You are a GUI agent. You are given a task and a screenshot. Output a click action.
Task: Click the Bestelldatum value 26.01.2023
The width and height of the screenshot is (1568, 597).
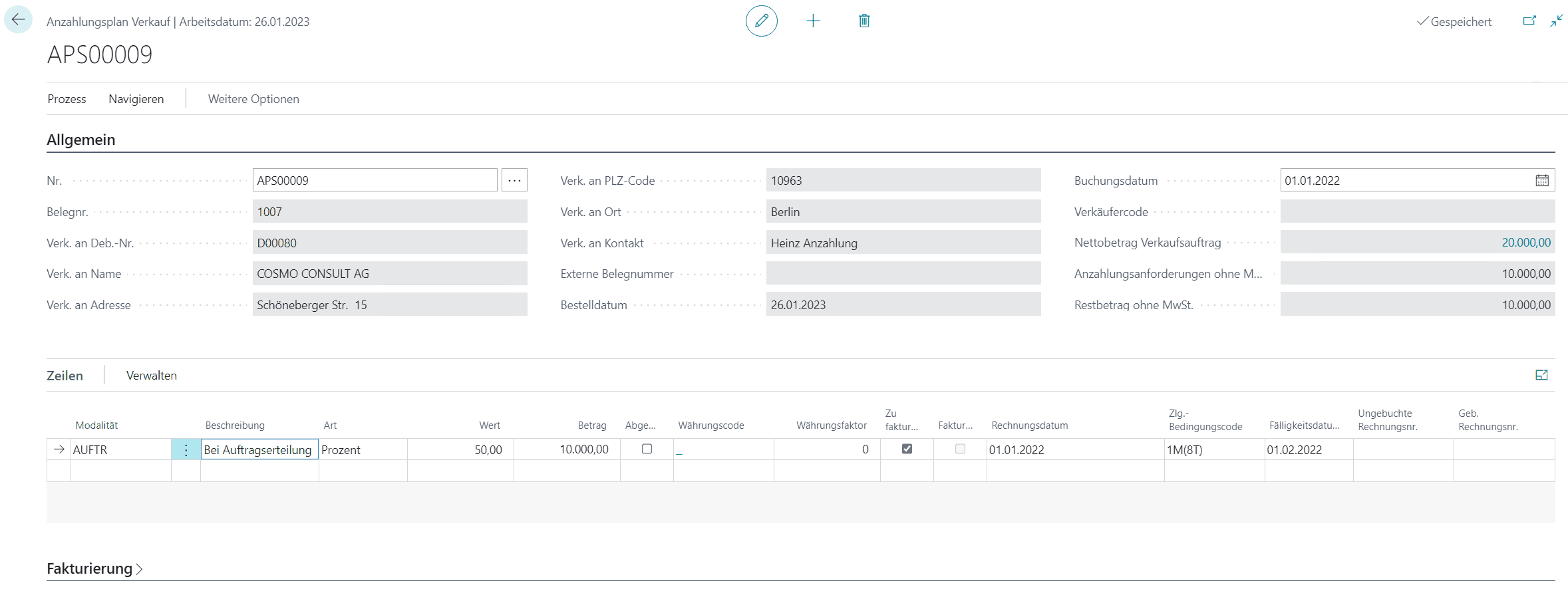903,304
